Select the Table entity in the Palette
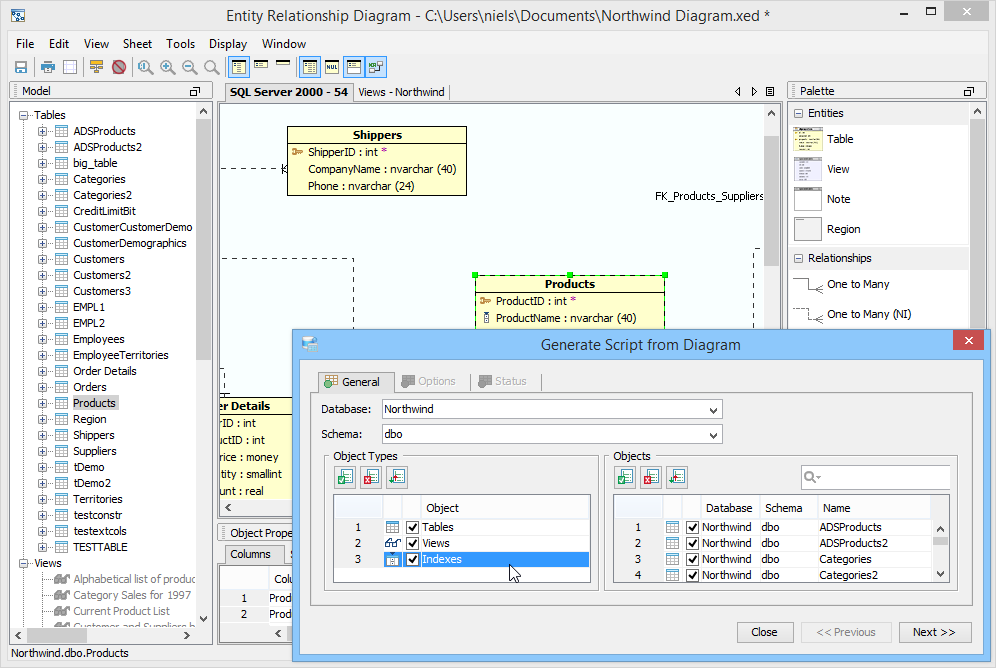 click(x=824, y=139)
